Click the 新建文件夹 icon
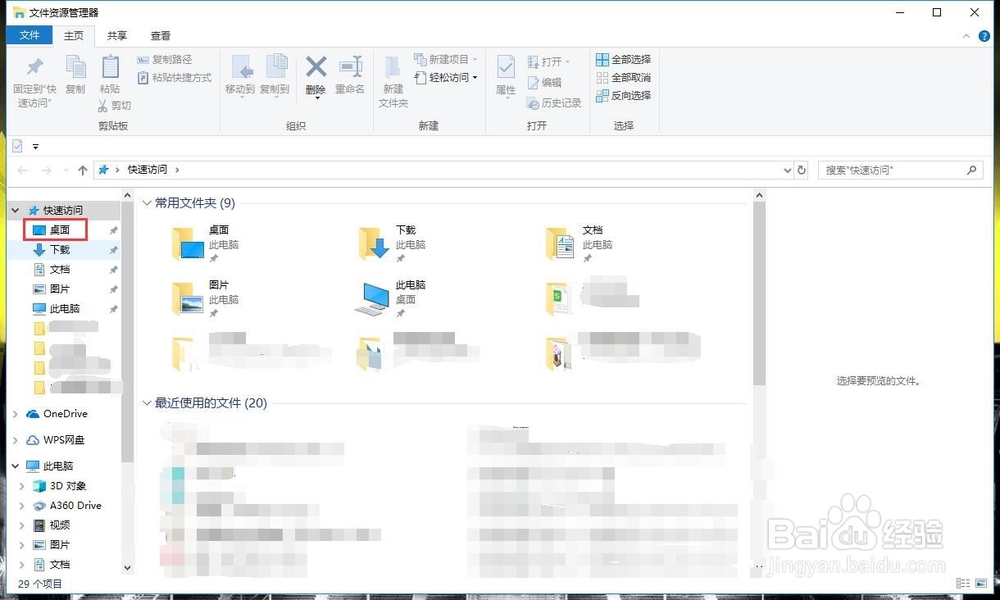This screenshot has height=600, width=1000. tap(392, 68)
